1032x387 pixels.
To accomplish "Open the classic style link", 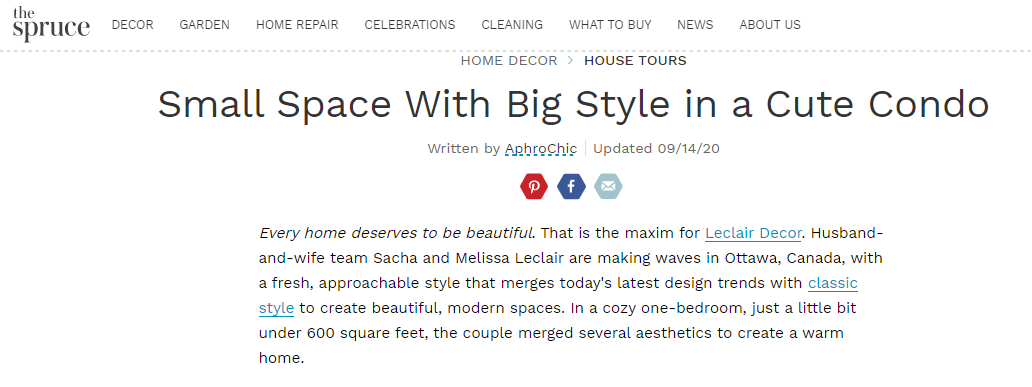I will click(833, 283).
